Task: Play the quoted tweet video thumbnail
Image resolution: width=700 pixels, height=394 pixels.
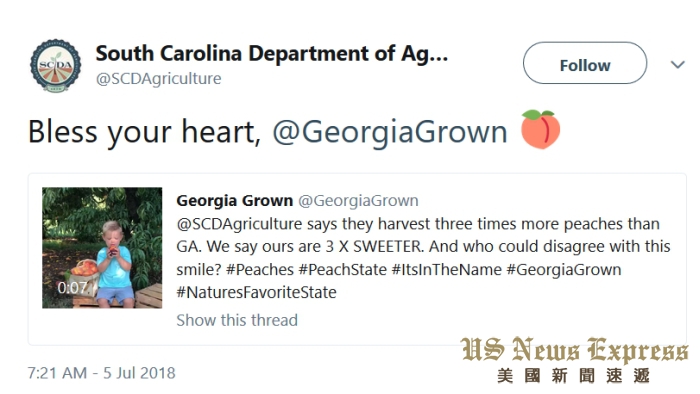Action: [x=102, y=248]
